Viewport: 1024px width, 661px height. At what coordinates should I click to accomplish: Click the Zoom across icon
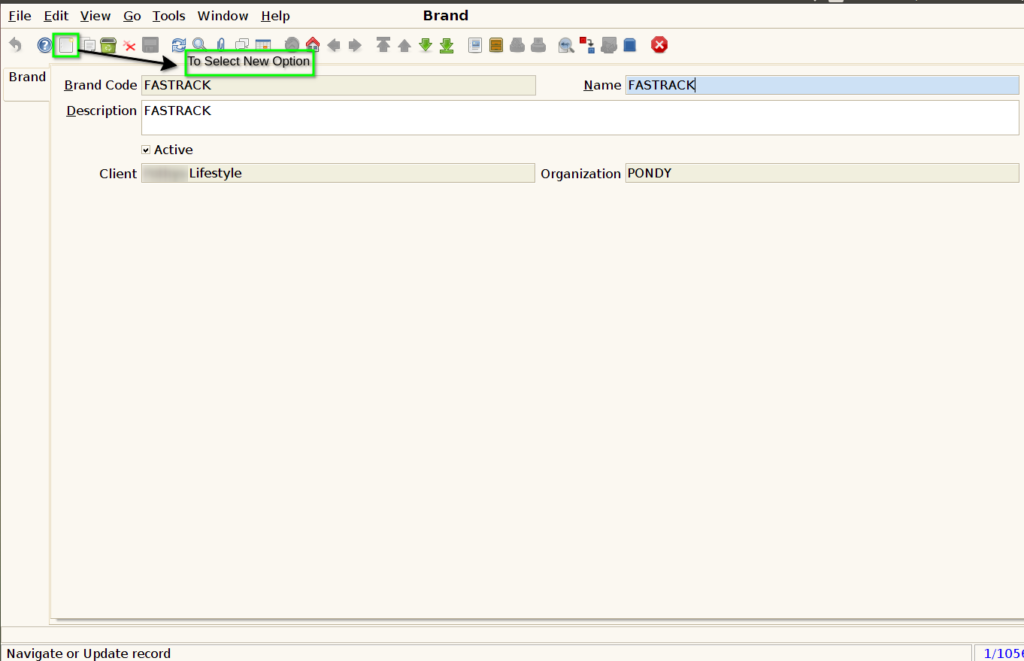point(566,45)
